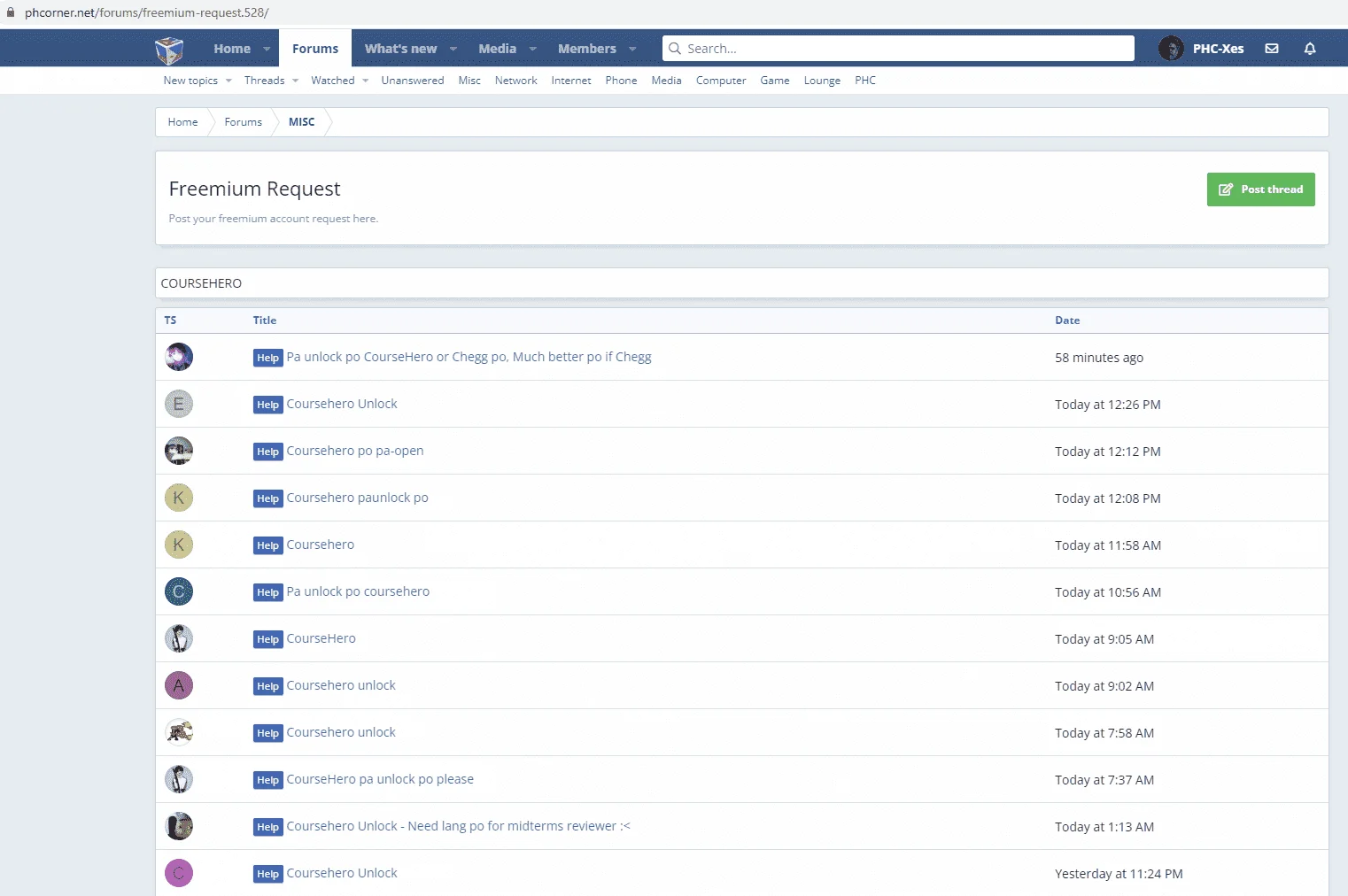Open avatar beside the midterms reviewer thread
Viewport: 1348px width, 896px height.
[x=179, y=826]
